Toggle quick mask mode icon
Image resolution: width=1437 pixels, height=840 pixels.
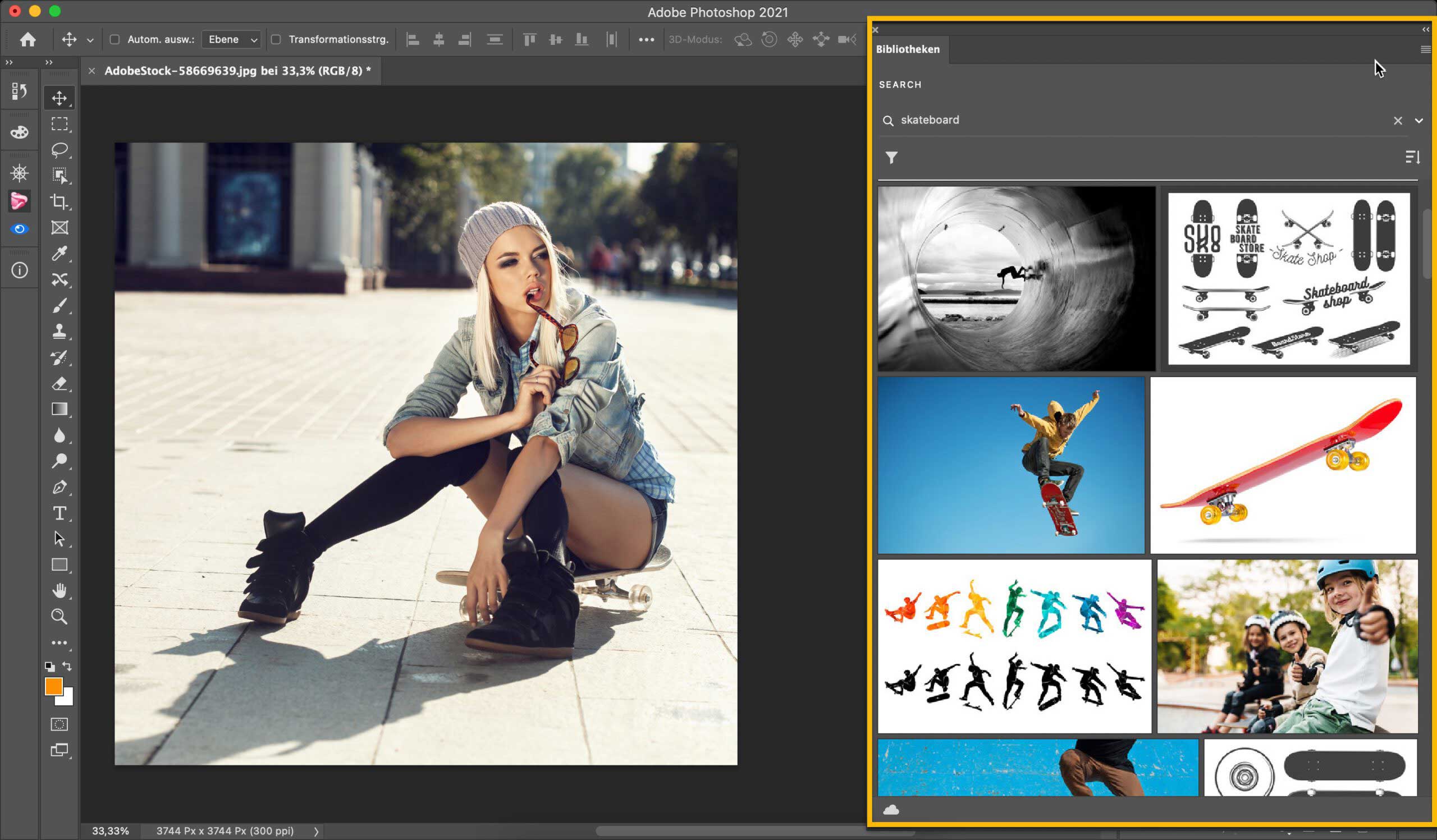(x=60, y=724)
